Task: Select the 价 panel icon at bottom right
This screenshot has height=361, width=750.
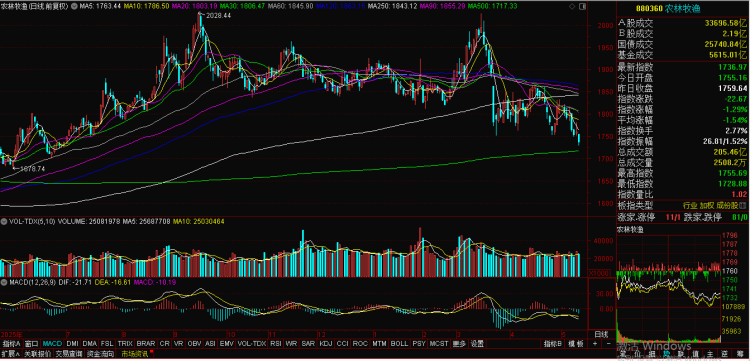Action: pos(637,354)
